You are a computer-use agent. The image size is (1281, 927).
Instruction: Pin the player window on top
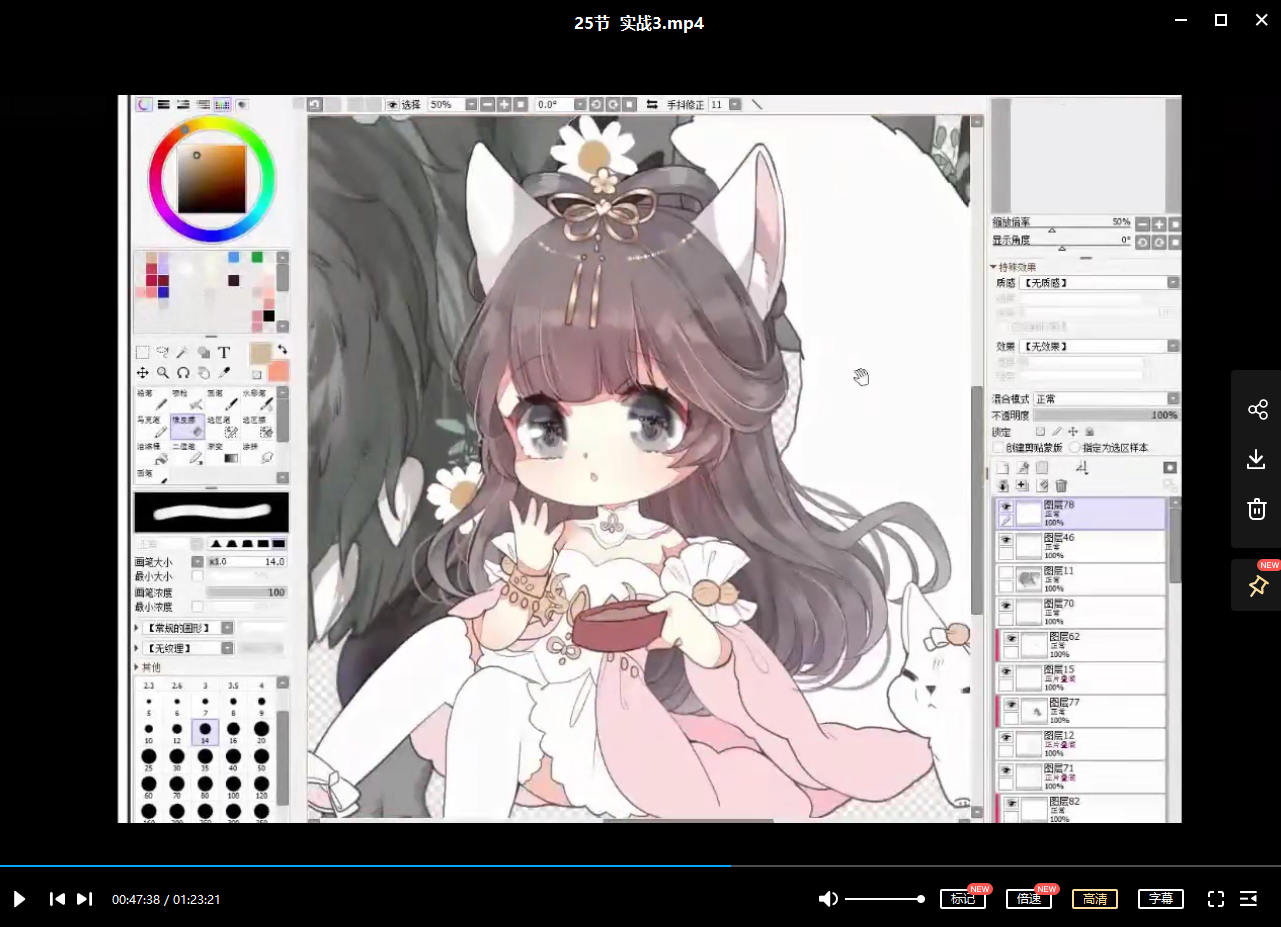click(1257, 586)
